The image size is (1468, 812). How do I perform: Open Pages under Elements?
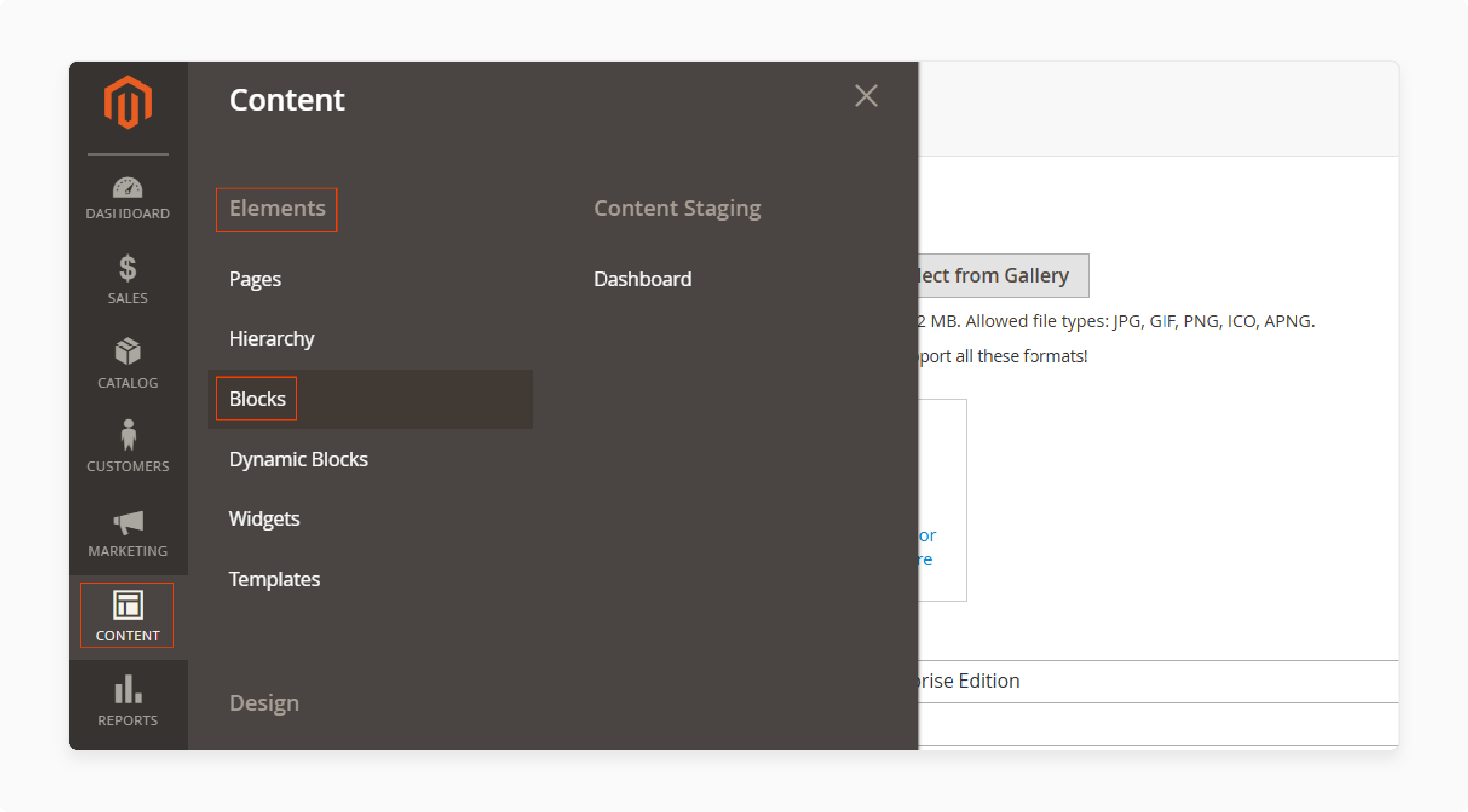[255, 279]
